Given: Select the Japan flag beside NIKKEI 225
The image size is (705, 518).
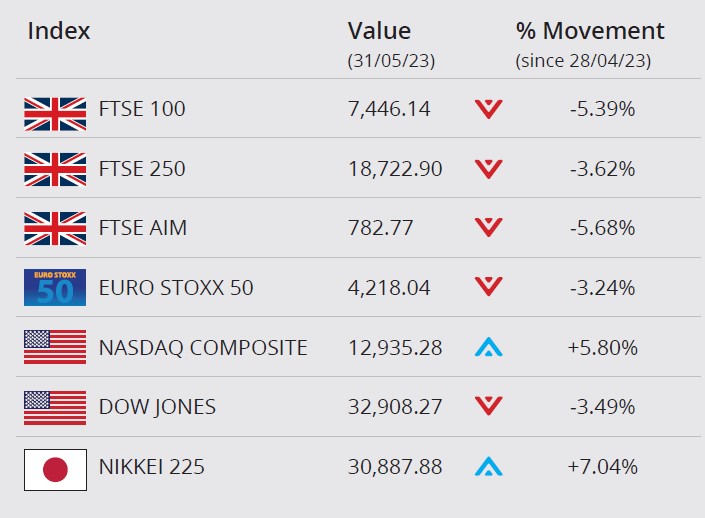Looking at the screenshot, I should (55, 470).
